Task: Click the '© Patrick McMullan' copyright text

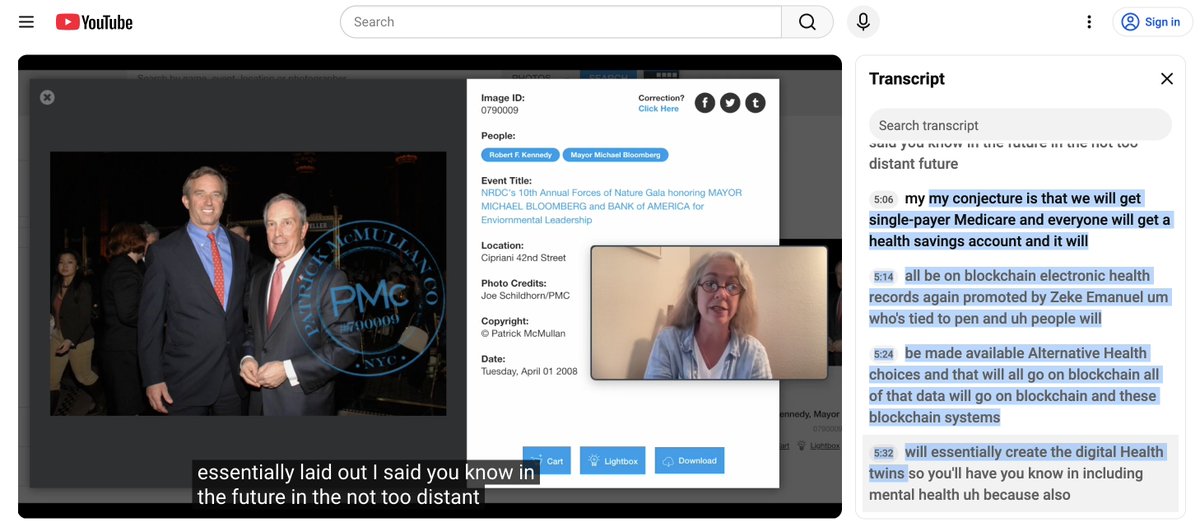Action: (521, 334)
